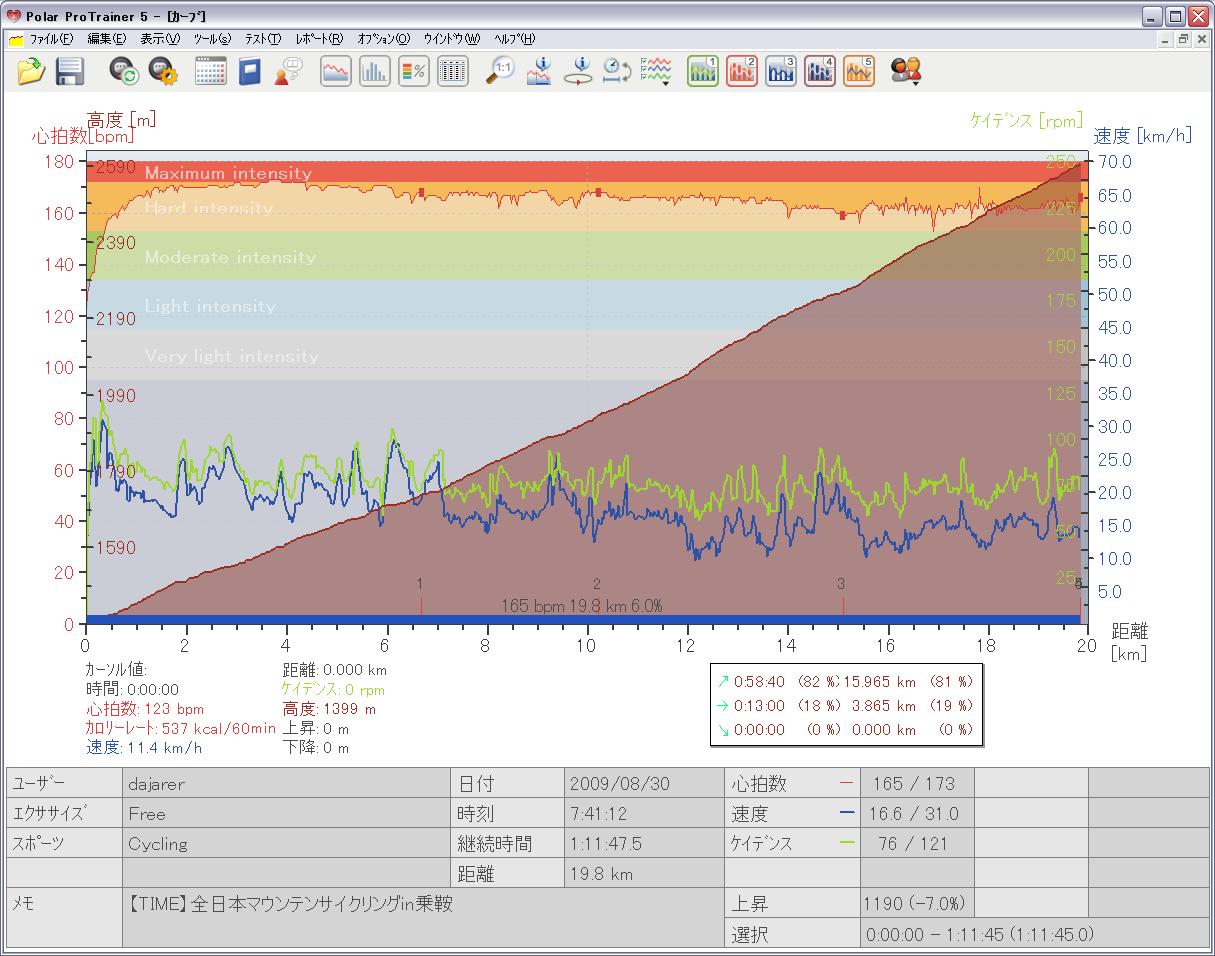Screen dimensions: 1215x956
Task: Click the 速度 [km/h] axis label
Action: 1145,136
